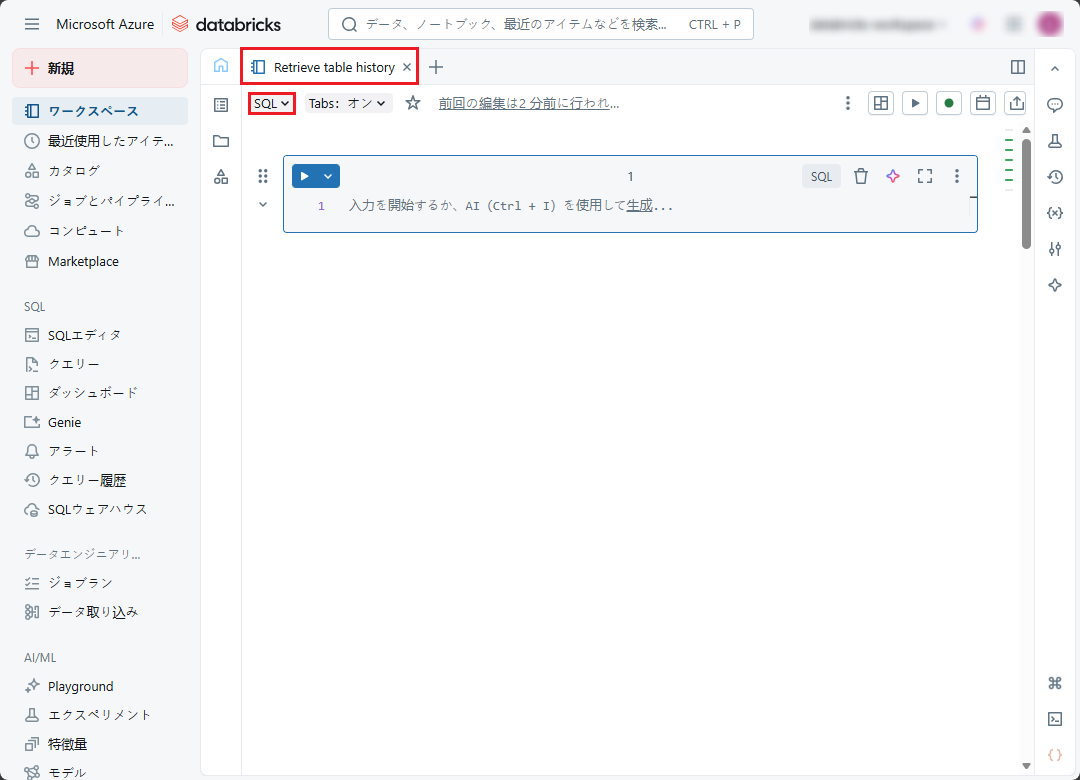Viewport: 1080px width, 780px height.
Task: Open the version history icon in the right sidebar
Action: pyautogui.click(x=1054, y=177)
